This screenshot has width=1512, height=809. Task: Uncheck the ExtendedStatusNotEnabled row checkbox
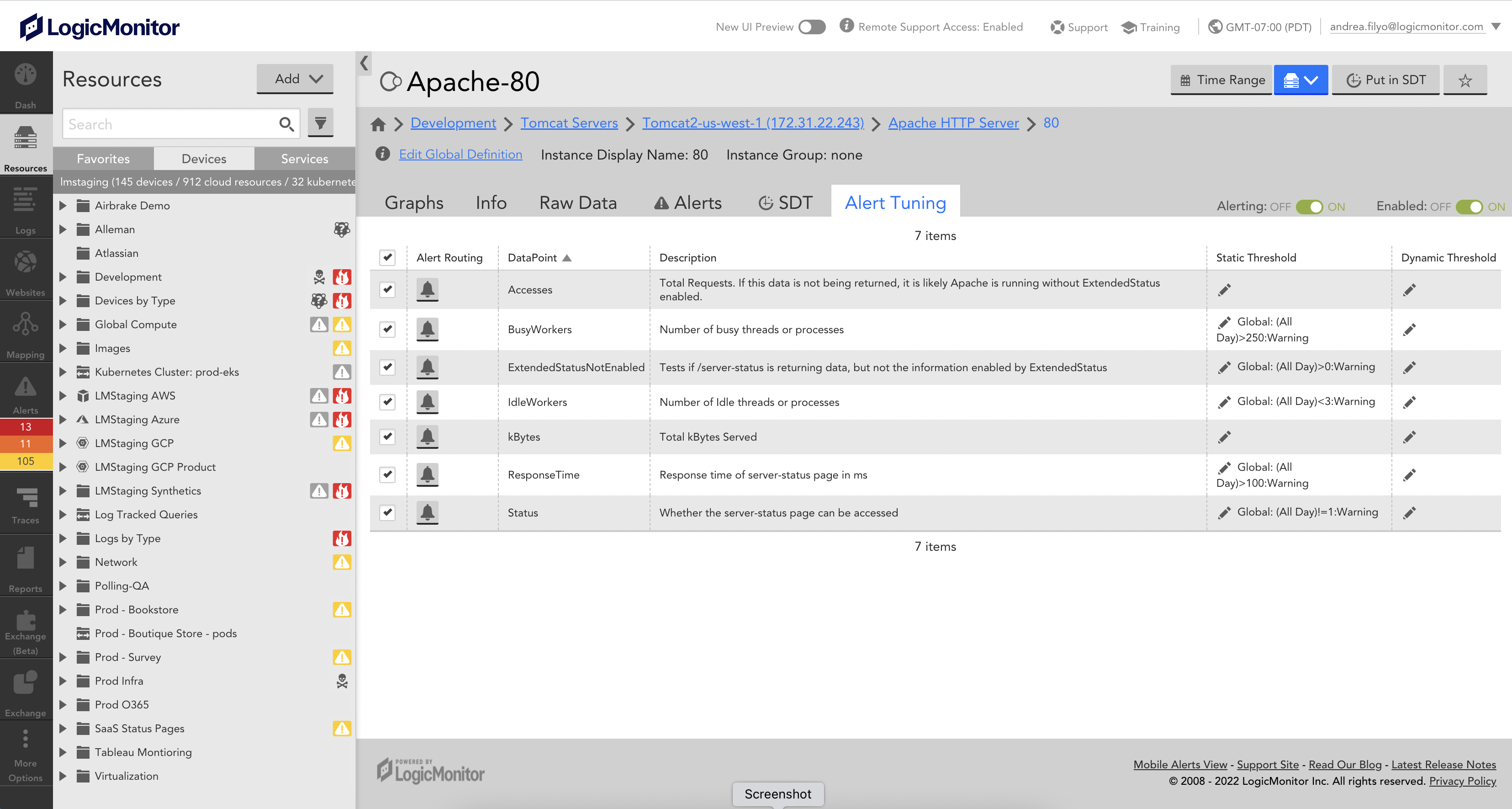pyautogui.click(x=387, y=367)
